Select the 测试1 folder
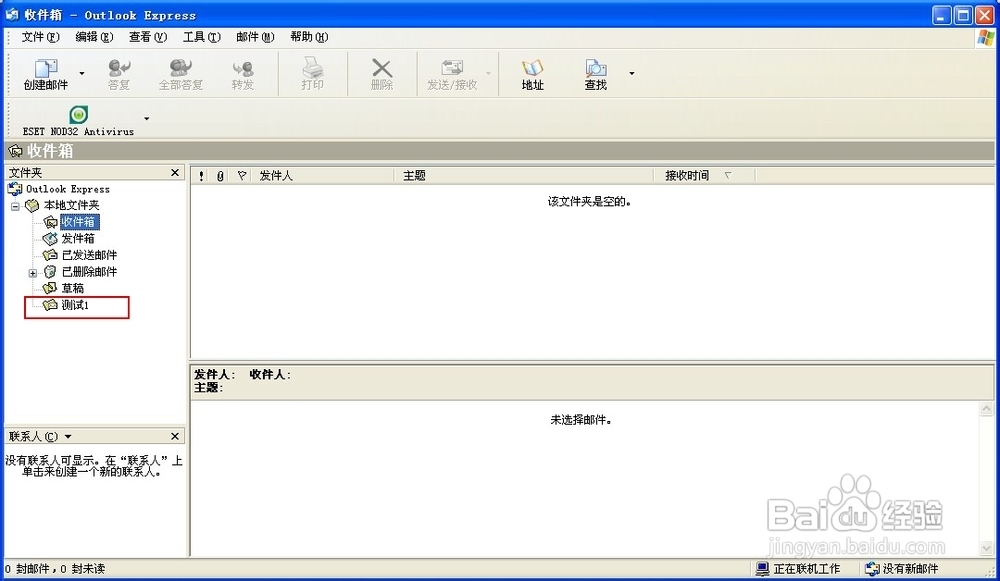1000x581 pixels. coord(74,305)
